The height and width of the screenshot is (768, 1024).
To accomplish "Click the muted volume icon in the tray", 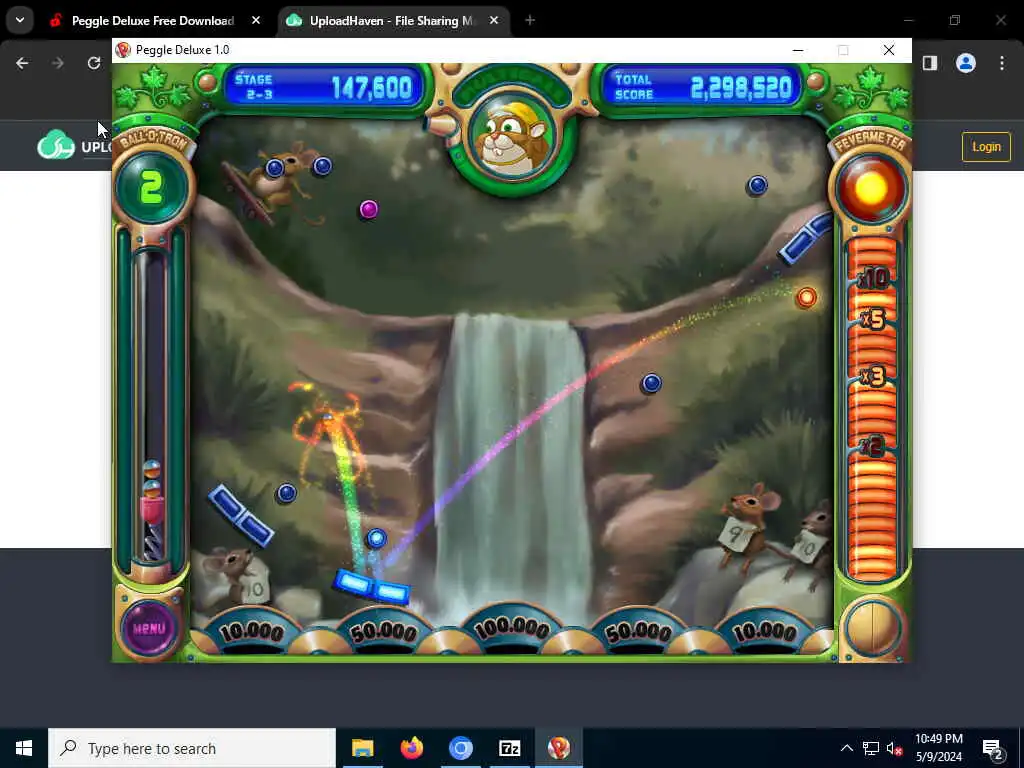I will click(895, 748).
